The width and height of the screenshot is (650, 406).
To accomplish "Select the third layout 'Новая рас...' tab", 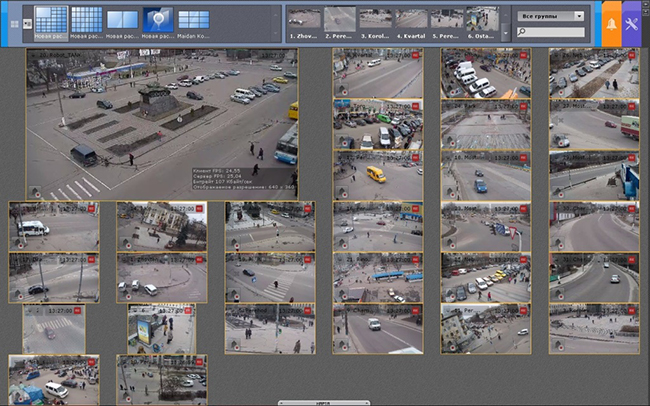I will (x=122, y=21).
